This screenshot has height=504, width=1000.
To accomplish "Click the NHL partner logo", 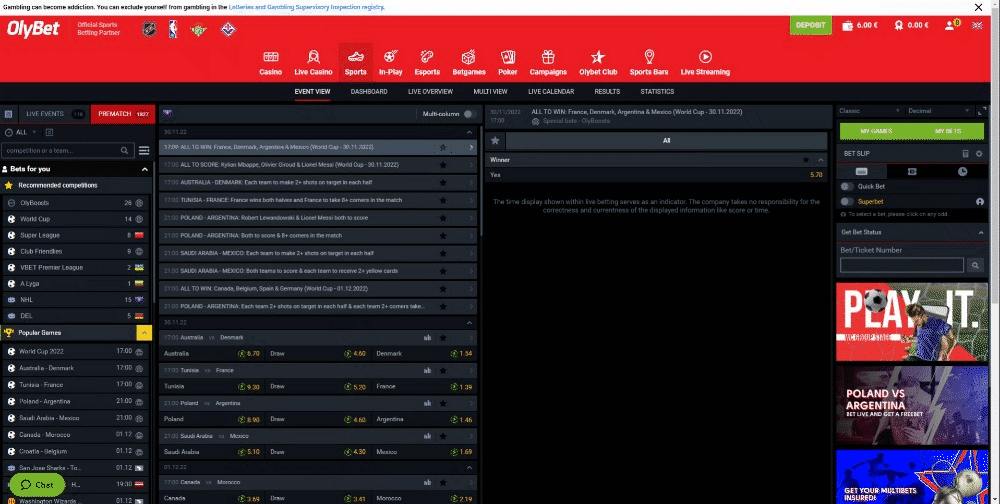I will (149, 29).
